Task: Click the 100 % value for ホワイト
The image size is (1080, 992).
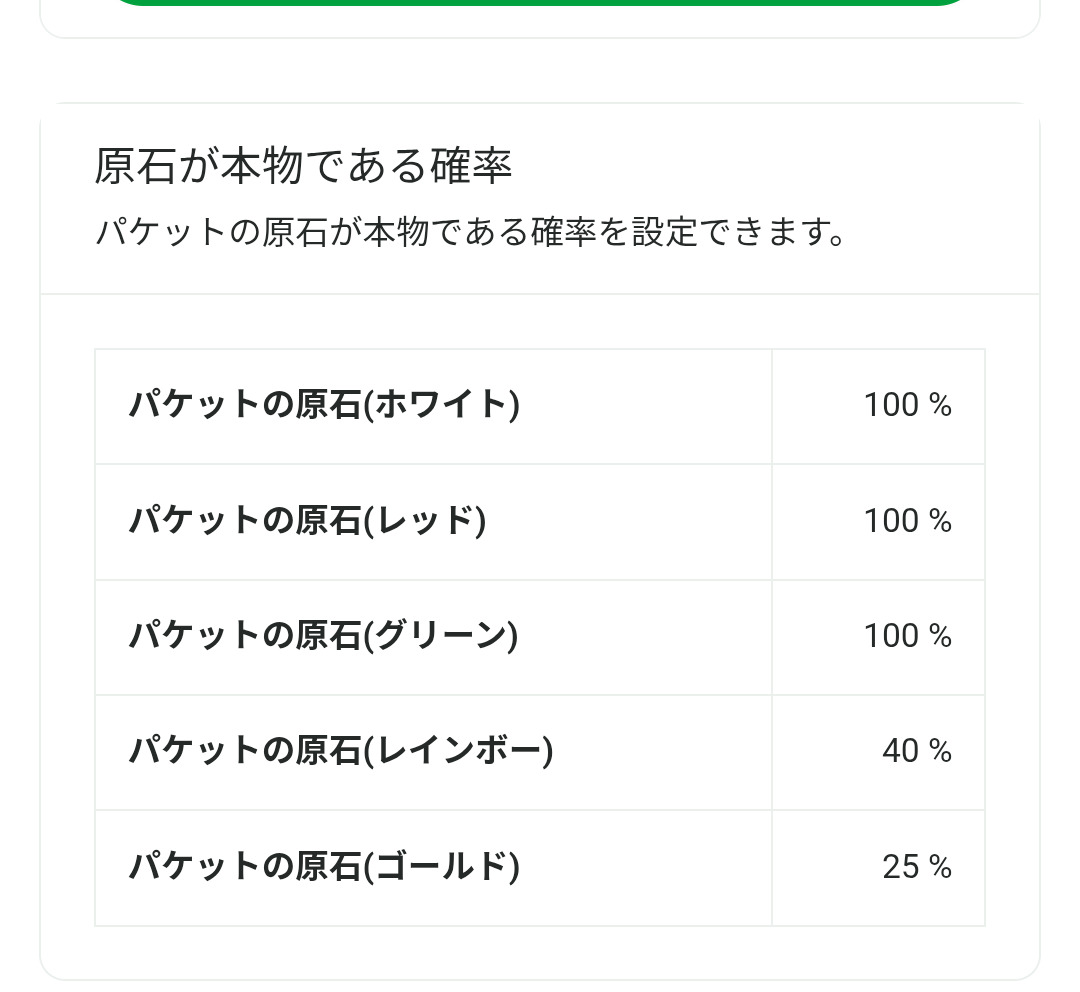Action: pyautogui.click(x=907, y=405)
